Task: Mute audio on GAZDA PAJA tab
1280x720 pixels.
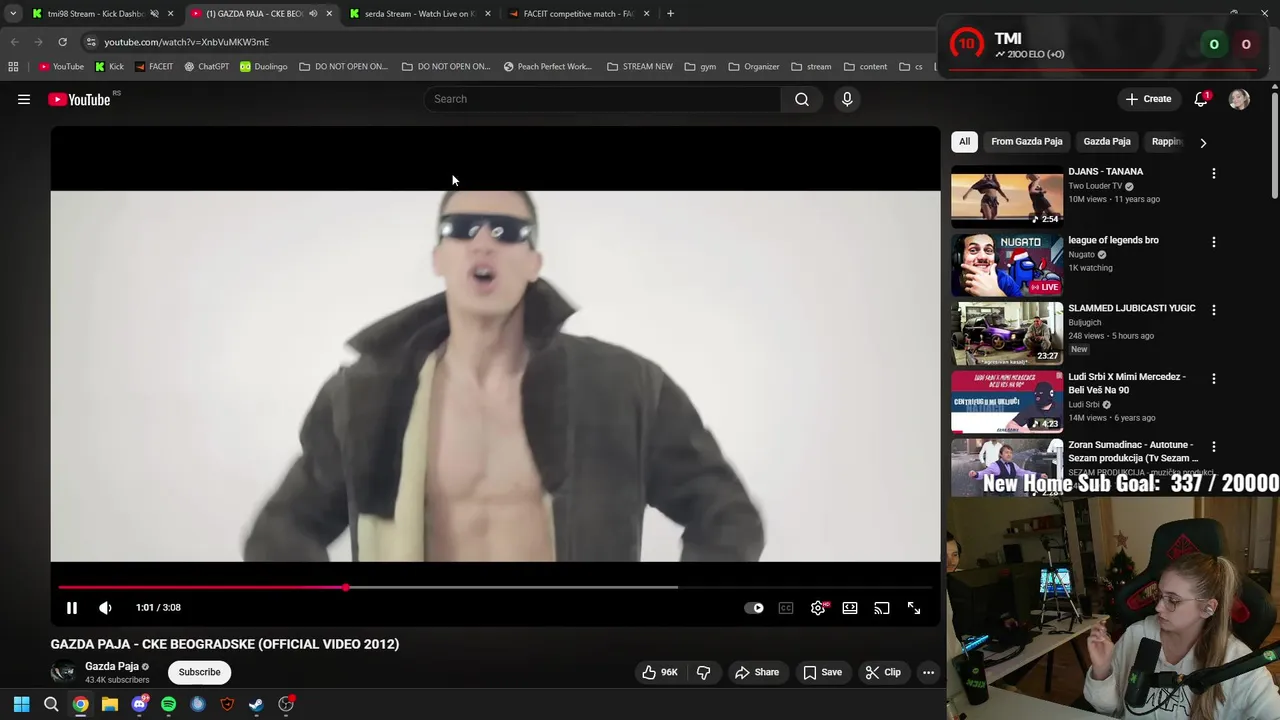Action: click(x=313, y=14)
